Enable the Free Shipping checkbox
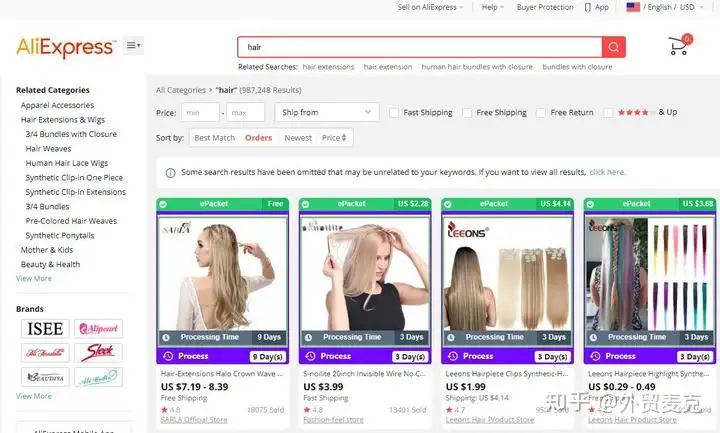The image size is (720, 433). (467, 112)
